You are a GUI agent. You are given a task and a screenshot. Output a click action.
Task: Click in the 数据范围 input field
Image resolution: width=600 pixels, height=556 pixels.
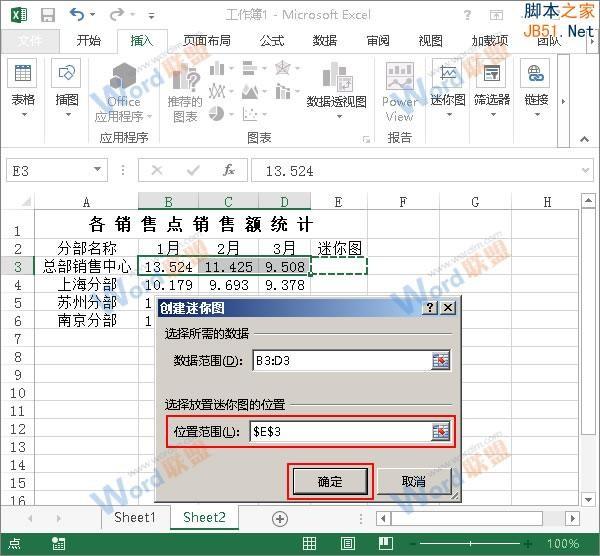point(342,360)
